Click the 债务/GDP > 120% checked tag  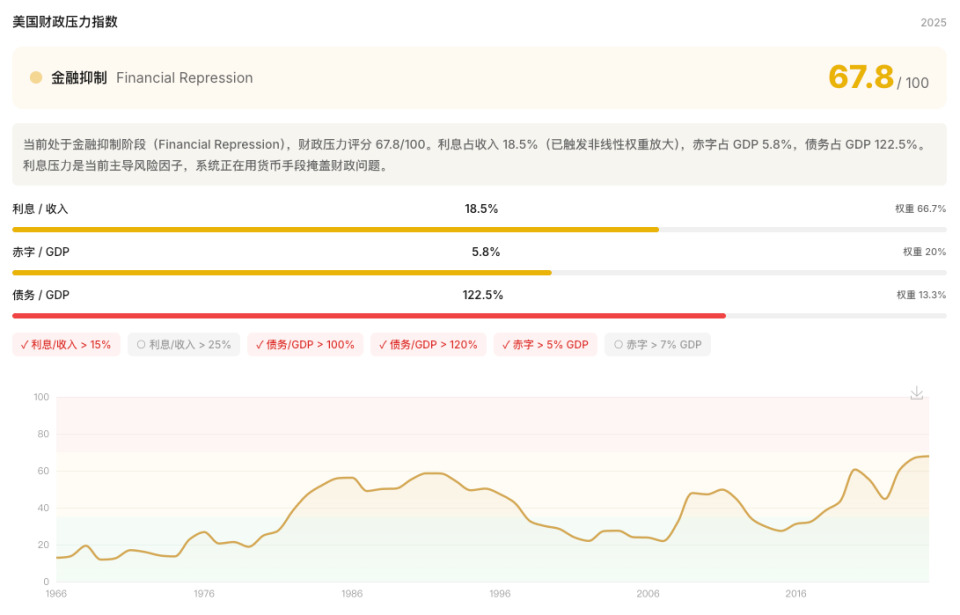tap(428, 345)
